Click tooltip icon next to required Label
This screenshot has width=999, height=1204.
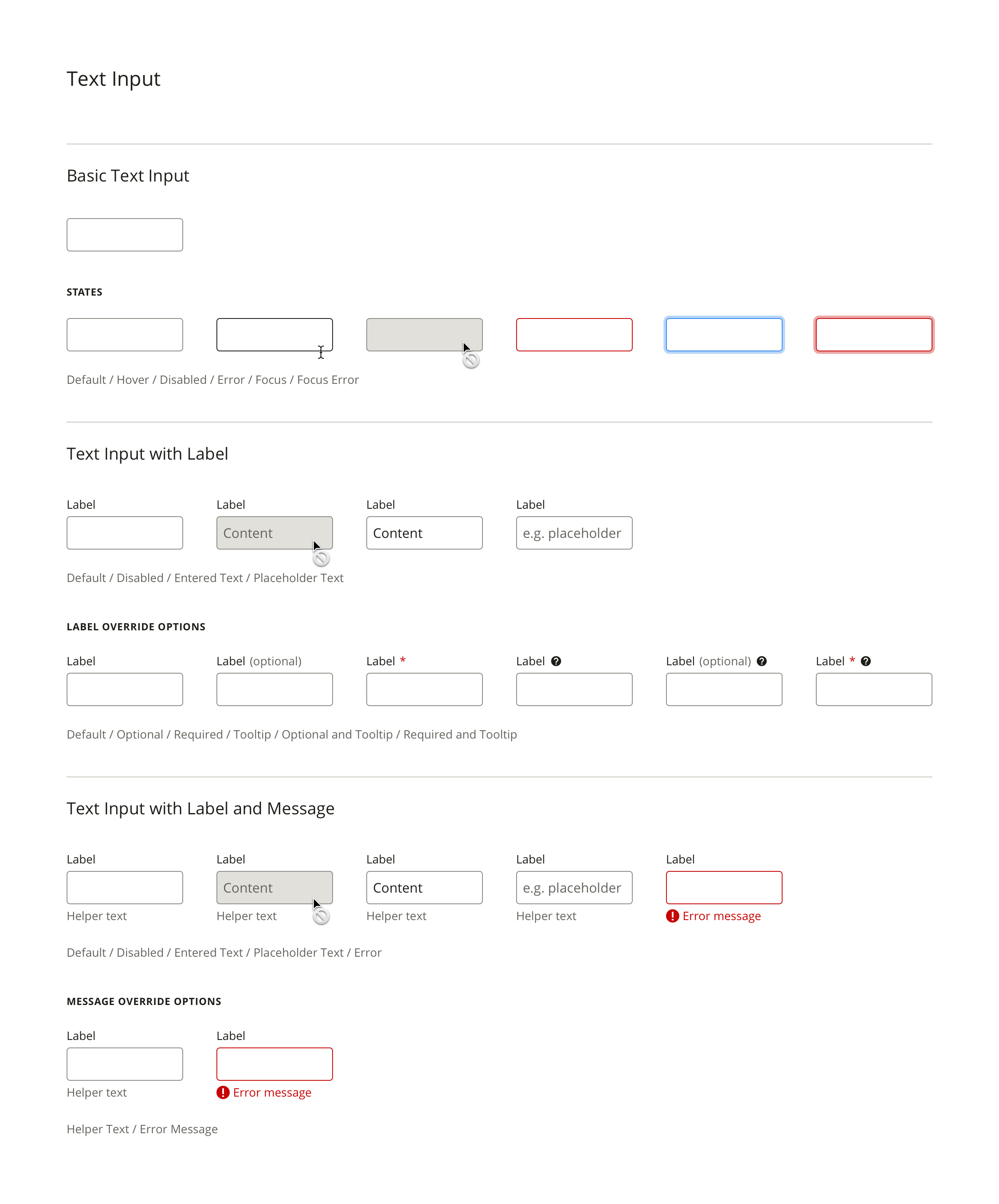pos(865,661)
